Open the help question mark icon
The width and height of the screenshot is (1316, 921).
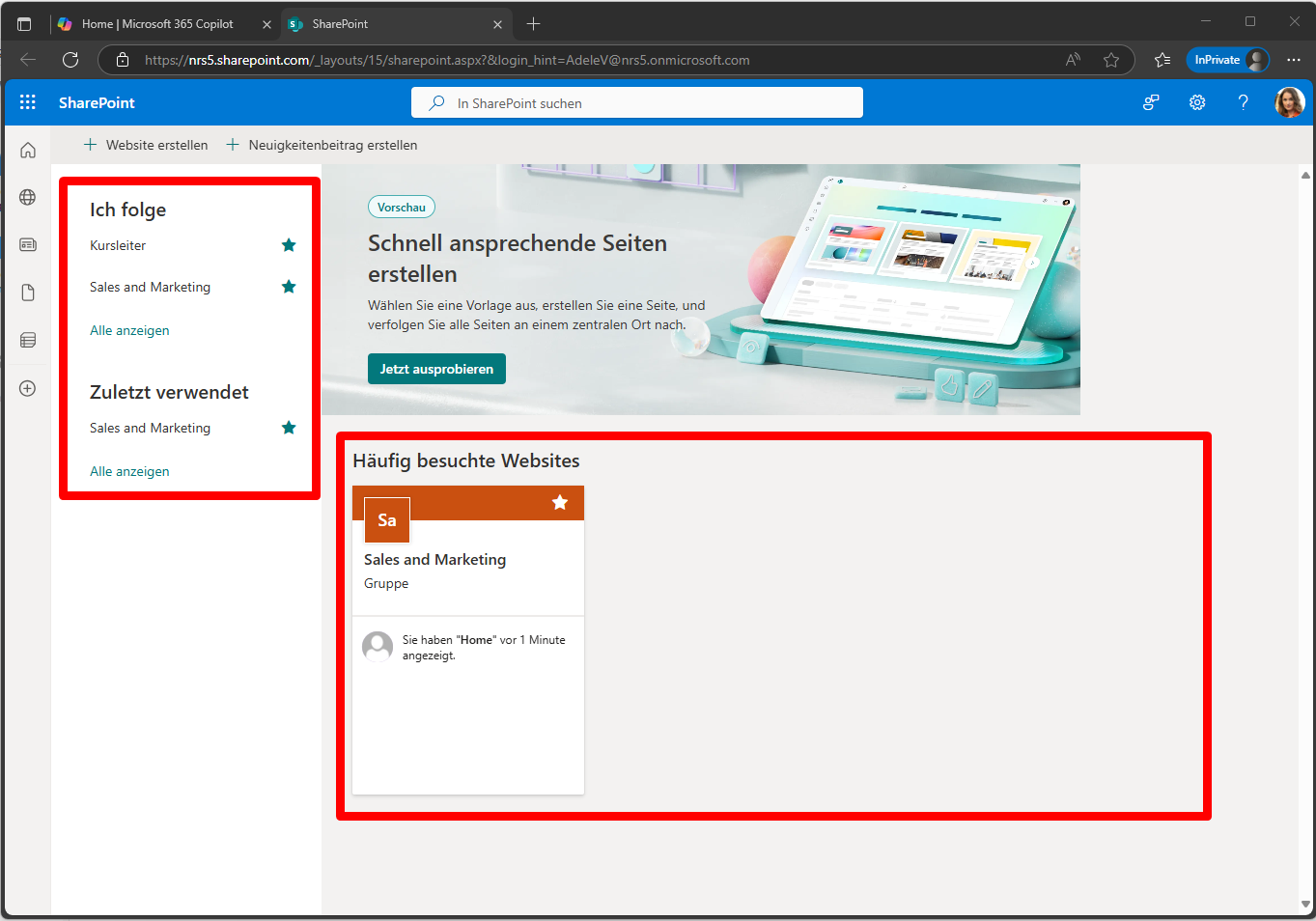[1243, 102]
